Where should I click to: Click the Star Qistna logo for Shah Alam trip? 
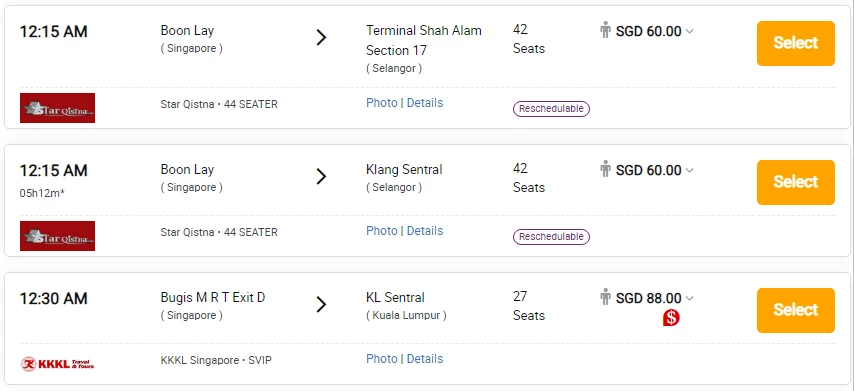click(57, 108)
